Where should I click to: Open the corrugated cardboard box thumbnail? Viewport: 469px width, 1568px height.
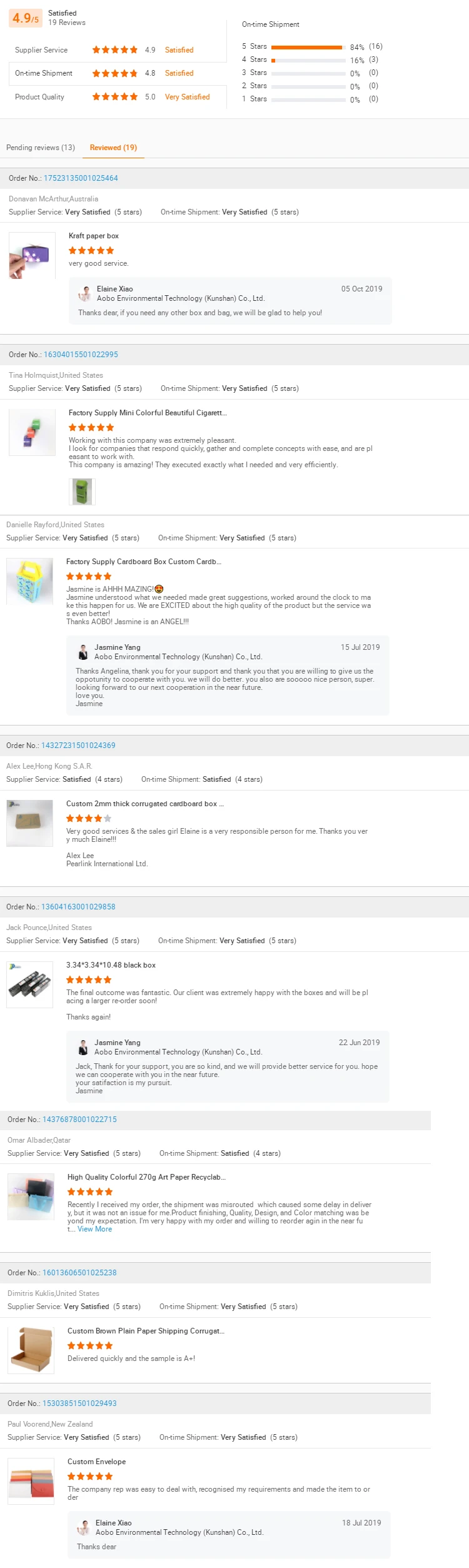[x=29, y=823]
